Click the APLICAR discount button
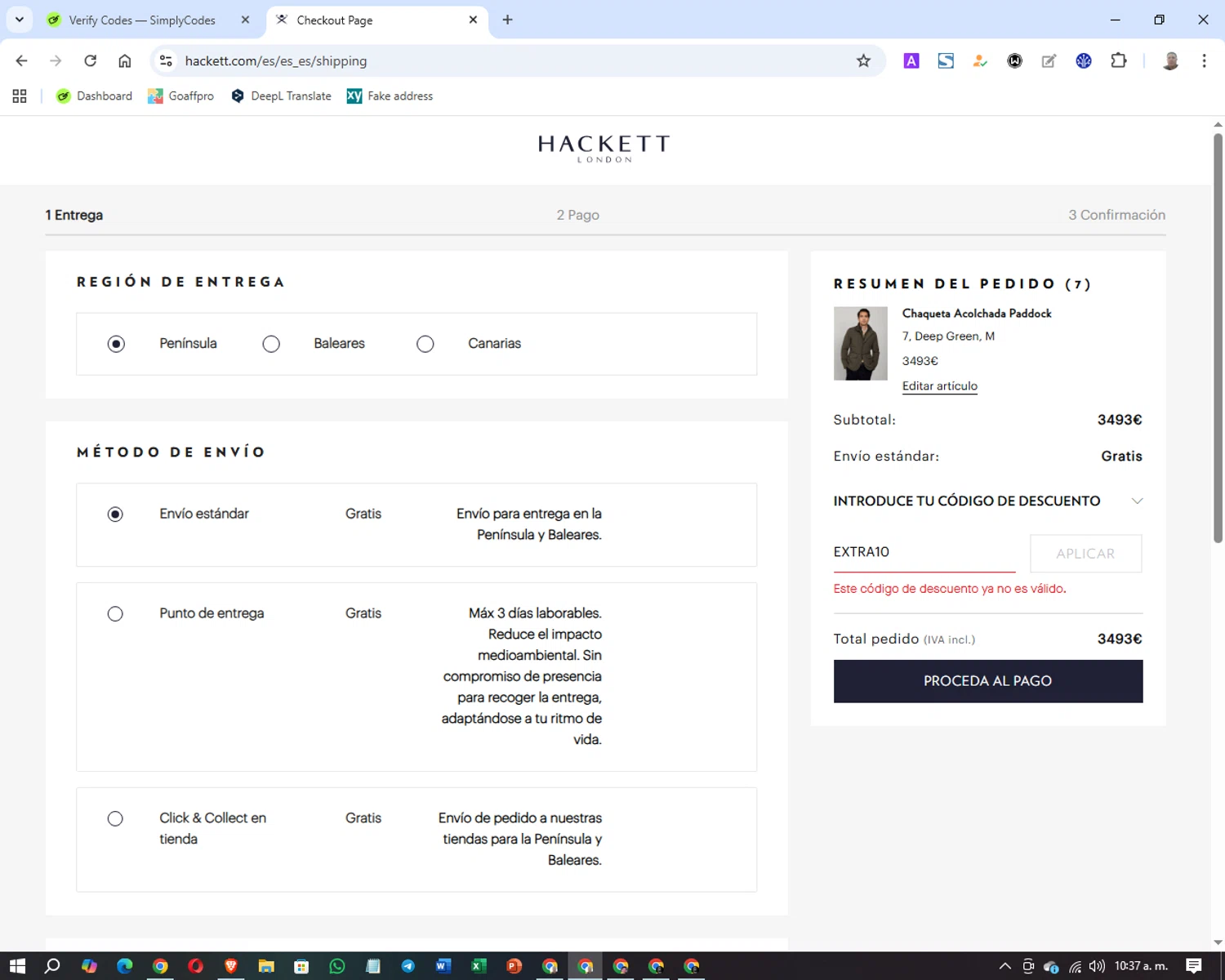This screenshot has height=980, width=1225. pyautogui.click(x=1085, y=554)
